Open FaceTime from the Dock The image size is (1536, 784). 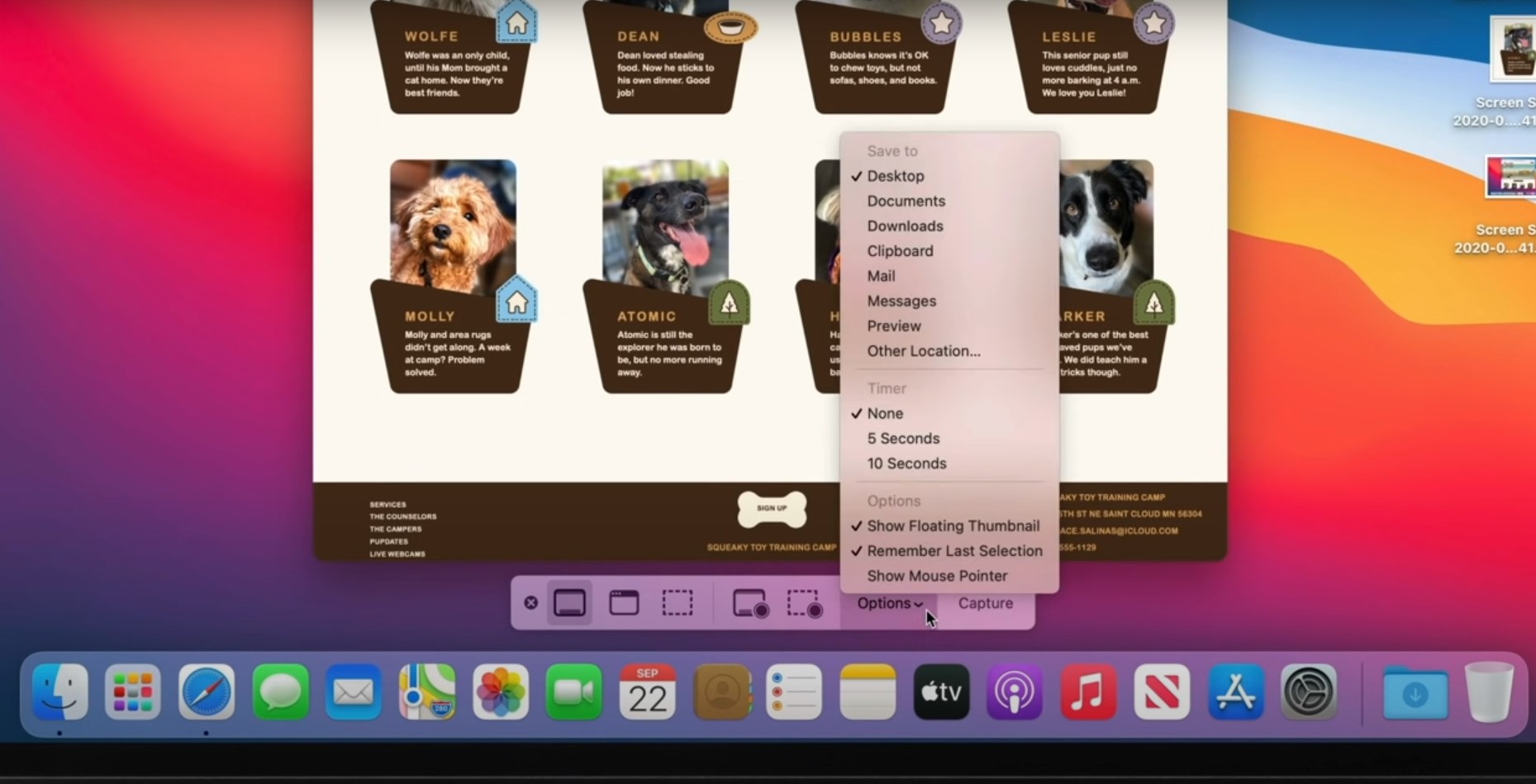574,691
